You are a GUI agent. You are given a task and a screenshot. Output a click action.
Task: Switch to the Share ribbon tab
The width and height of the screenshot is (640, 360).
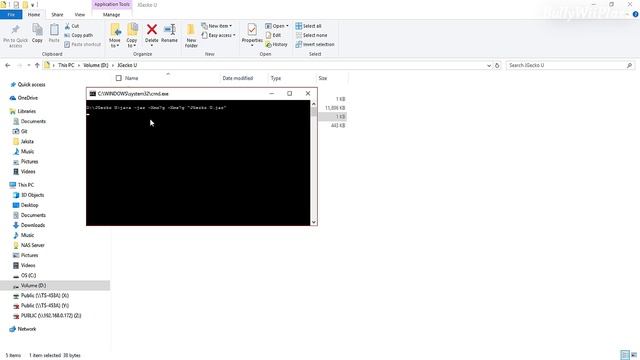tap(57, 14)
